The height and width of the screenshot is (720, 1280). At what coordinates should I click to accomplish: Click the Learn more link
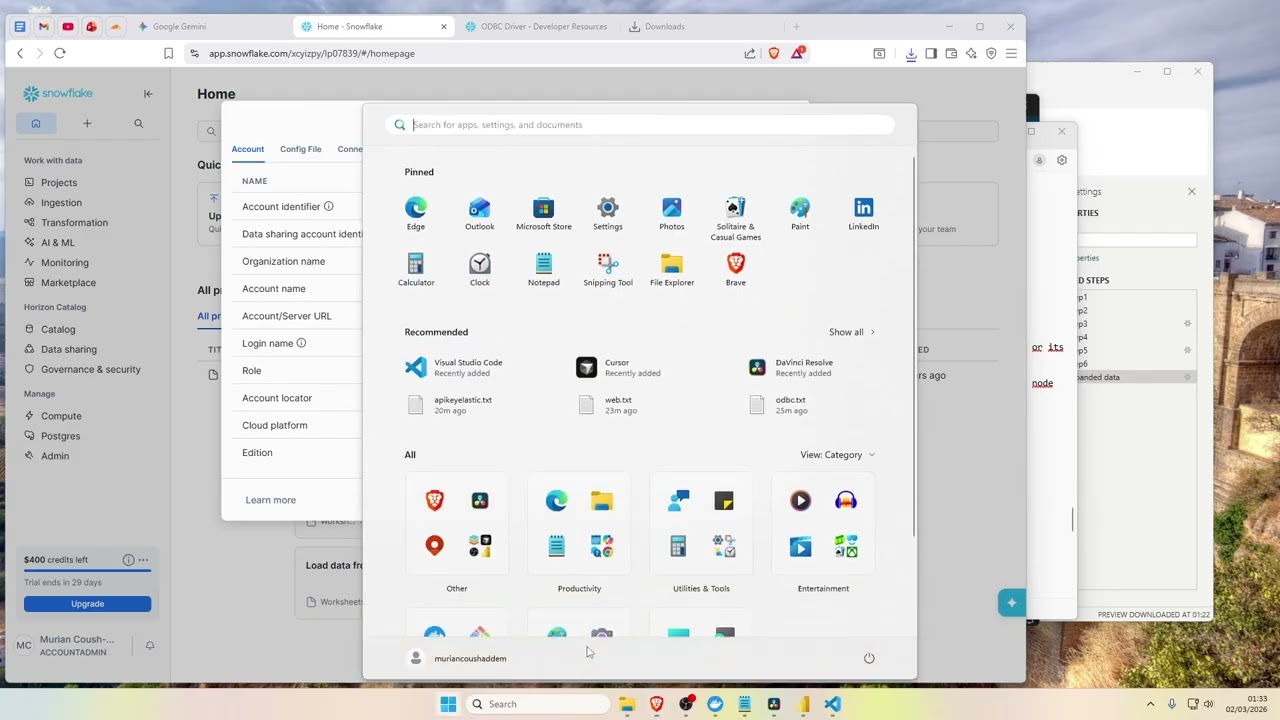tap(271, 500)
